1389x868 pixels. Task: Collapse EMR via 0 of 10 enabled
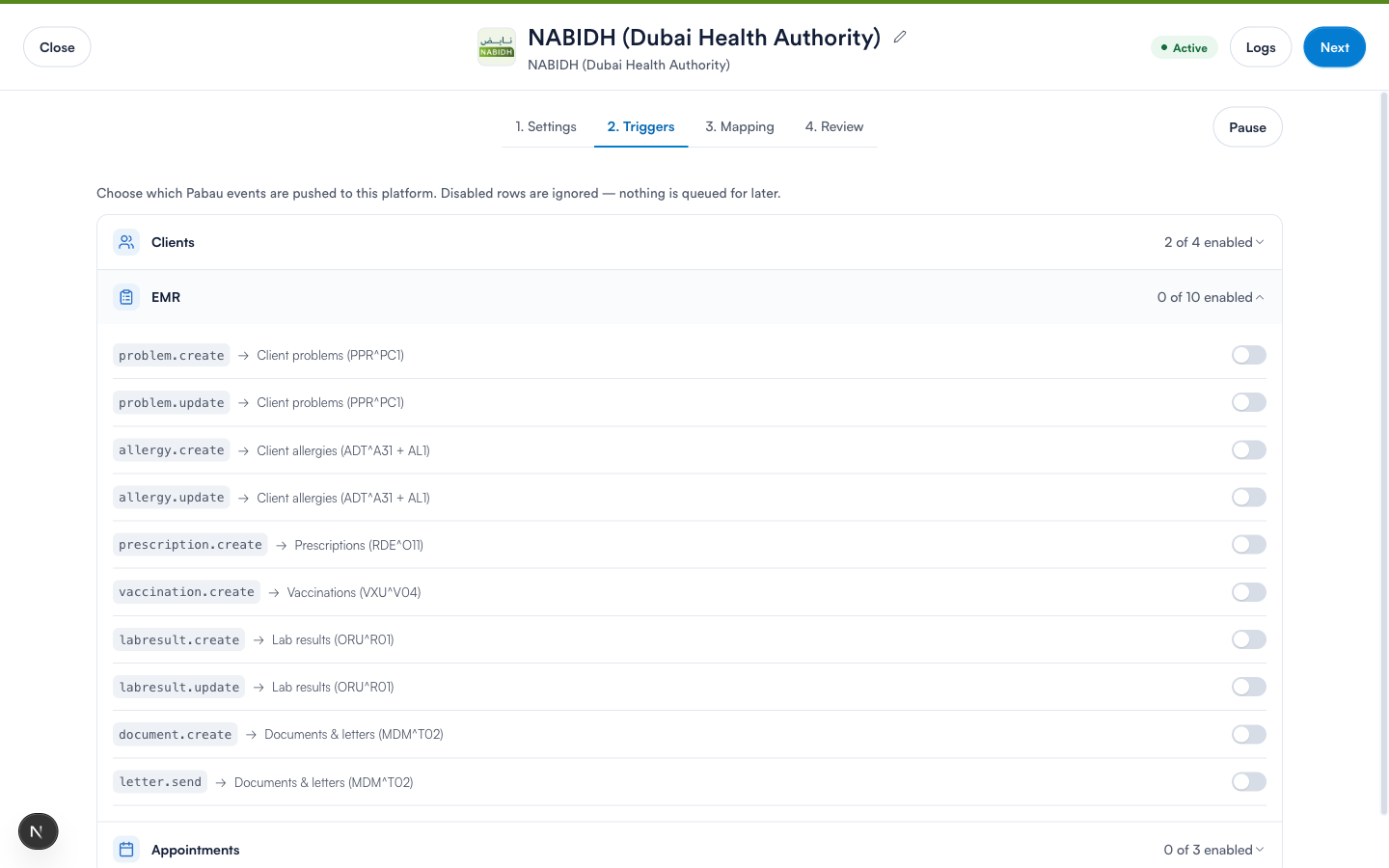coord(1211,297)
